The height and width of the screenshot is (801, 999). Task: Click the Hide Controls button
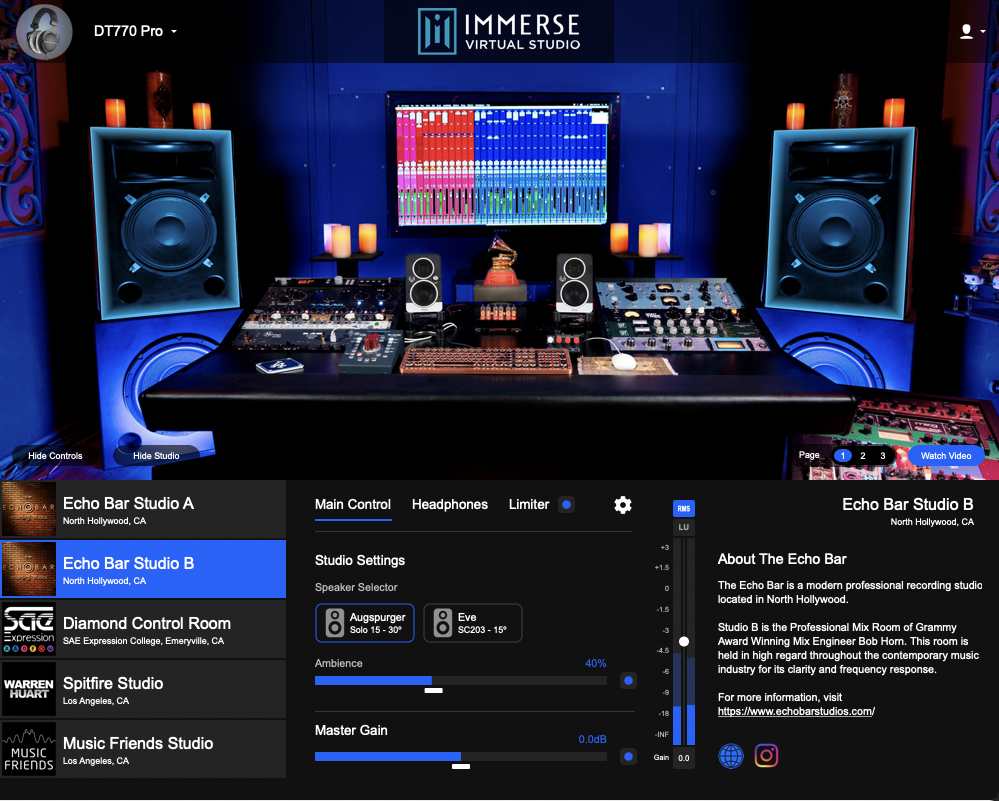pos(55,456)
